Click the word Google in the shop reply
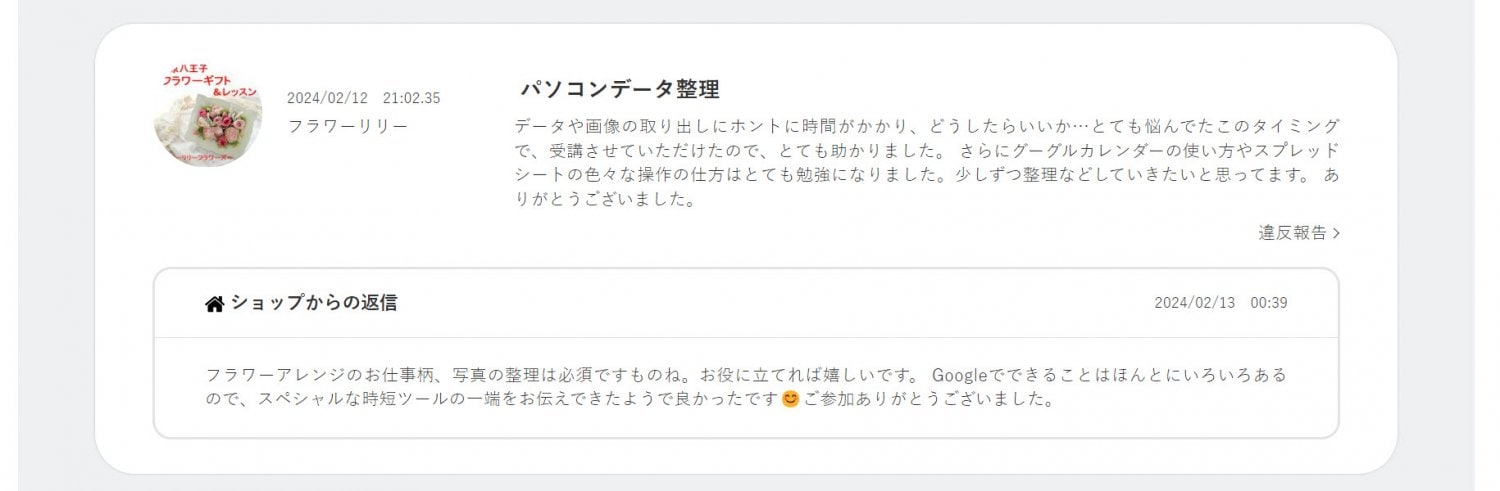1500x491 pixels. tap(959, 375)
